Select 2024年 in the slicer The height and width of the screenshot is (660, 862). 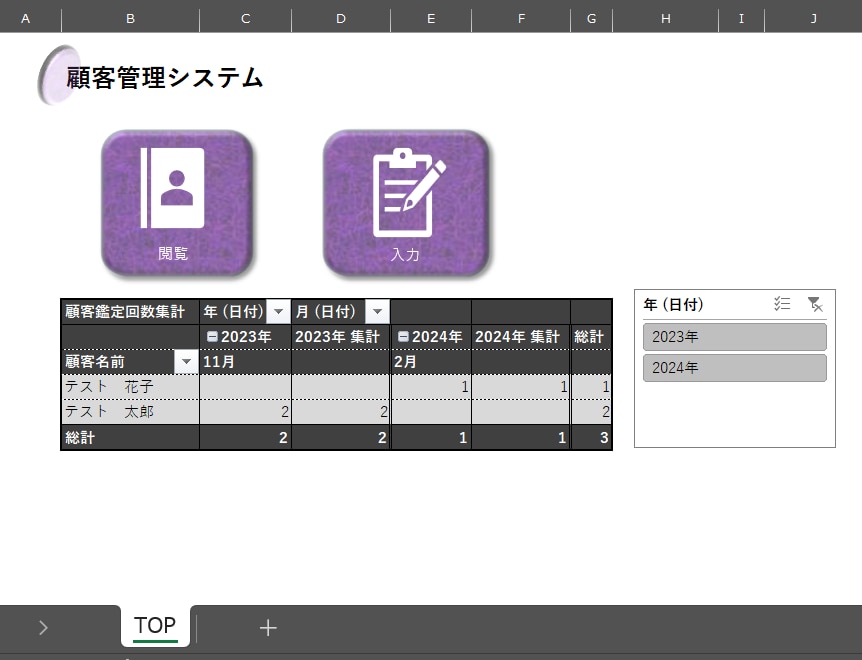pyautogui.click(x=734, y=368)
